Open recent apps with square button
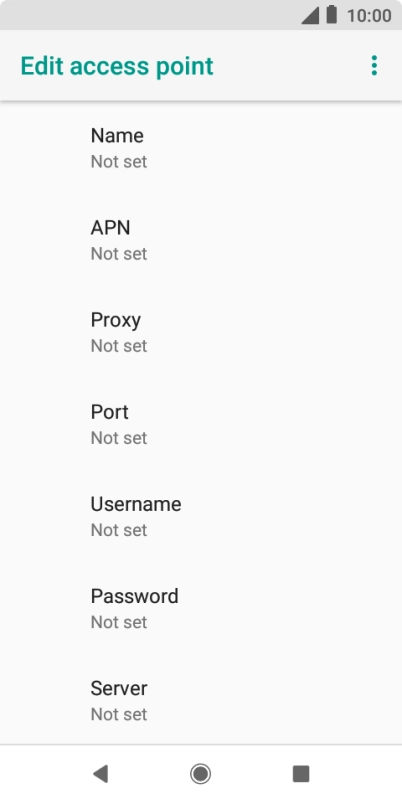This screenshot has width=402, height=804. point(301,773)
